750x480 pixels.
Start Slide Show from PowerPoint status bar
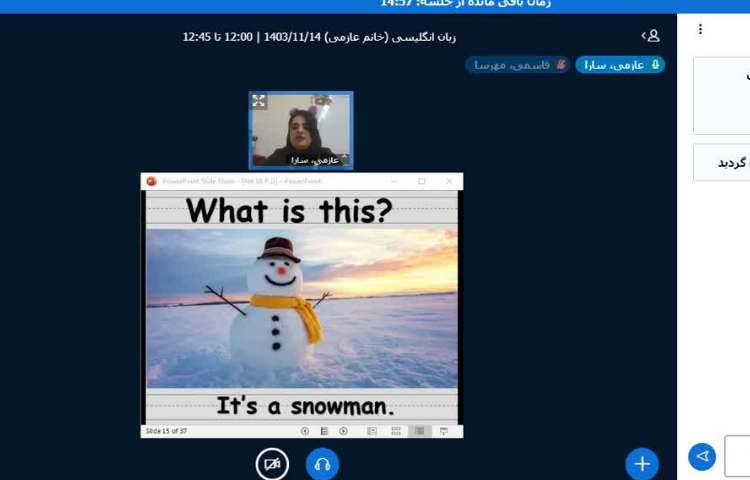[x=444, y=431]
